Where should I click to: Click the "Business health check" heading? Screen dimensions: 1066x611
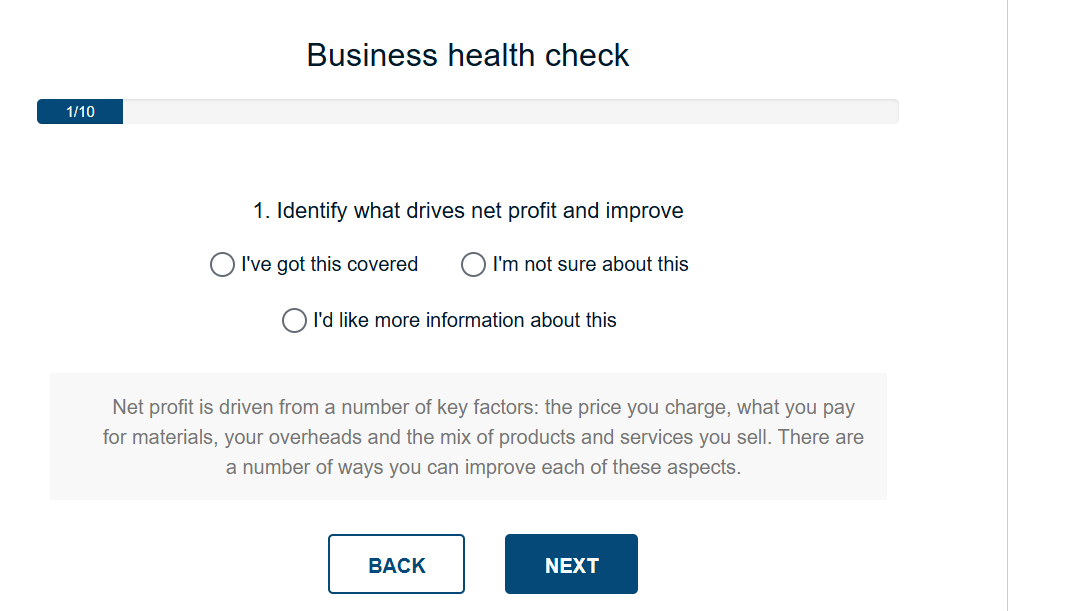pyautogui.click(x=468, y=55)
